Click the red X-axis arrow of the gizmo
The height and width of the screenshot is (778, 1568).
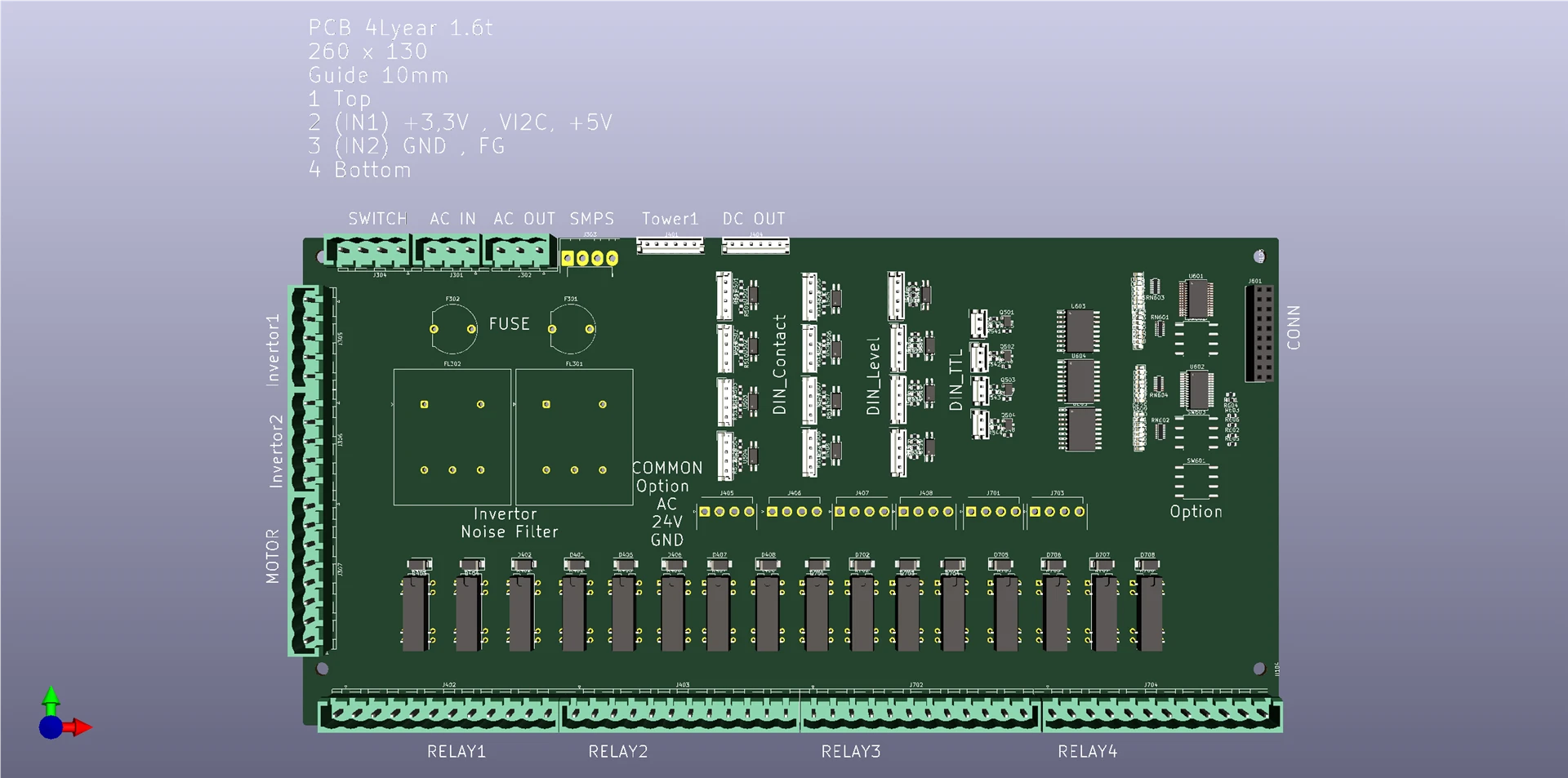click(78, 727)
